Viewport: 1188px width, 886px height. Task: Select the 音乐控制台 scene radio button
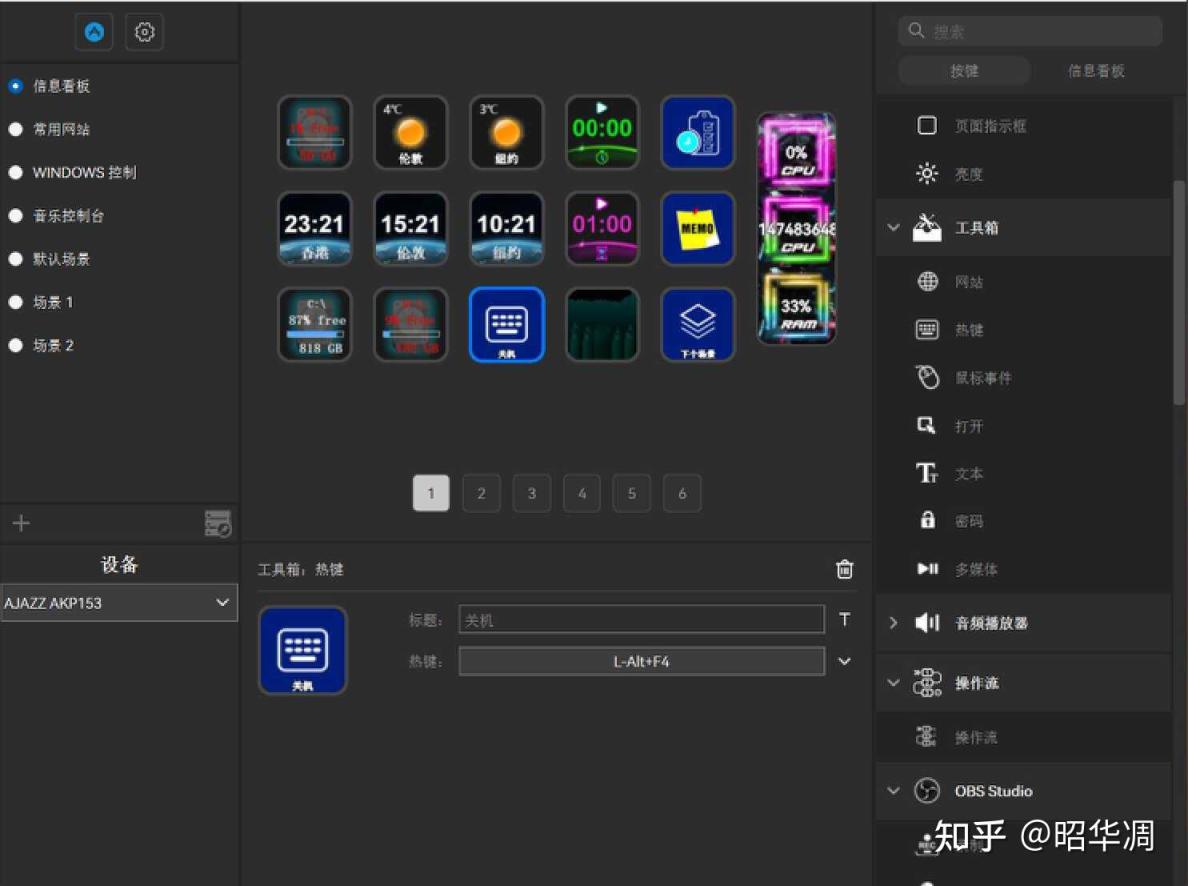click(15, 215)
